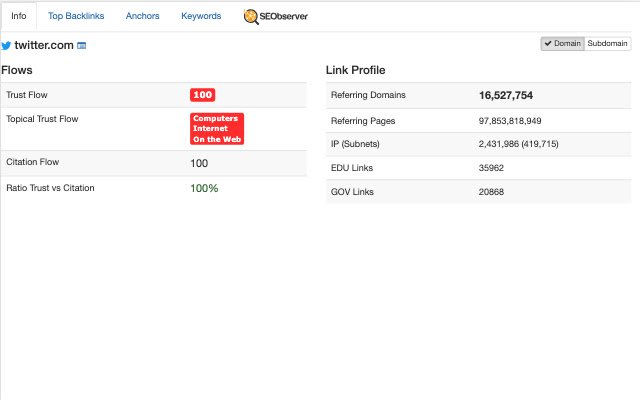Open the SEObserver tab label

[x=284, y=16]
